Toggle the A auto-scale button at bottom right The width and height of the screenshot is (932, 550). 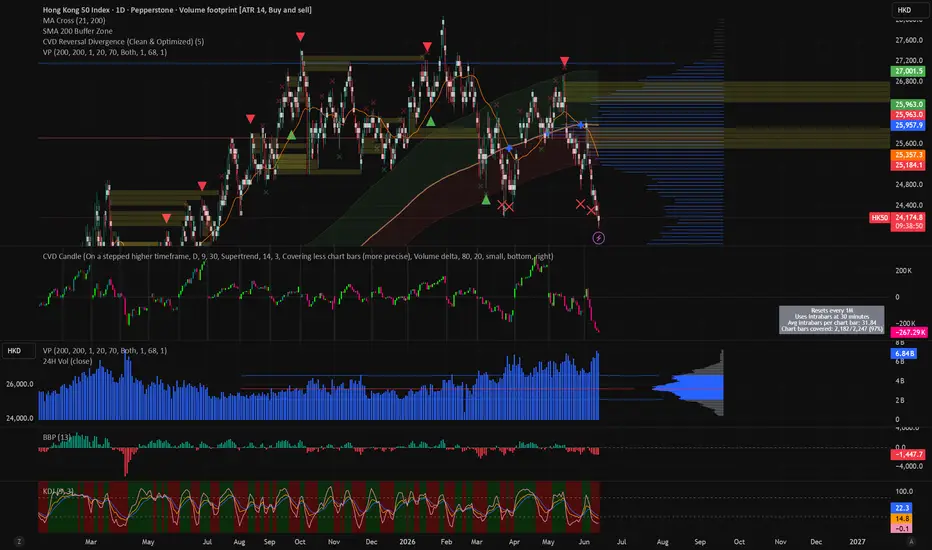(911, 542)
